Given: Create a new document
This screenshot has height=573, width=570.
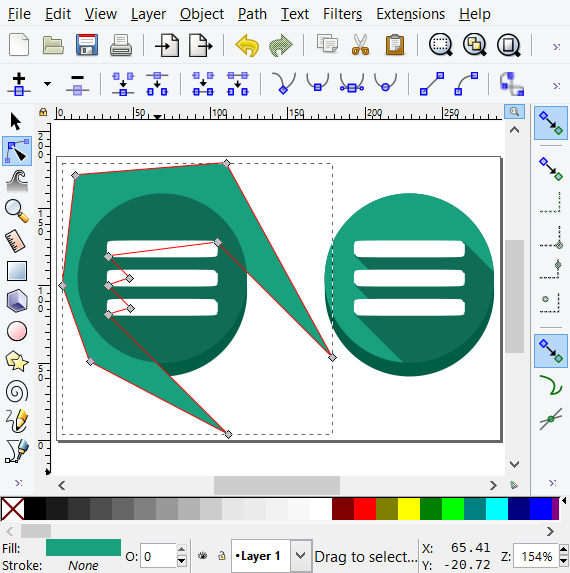Looking at the screenshot, I should click(x=19, y=45).
